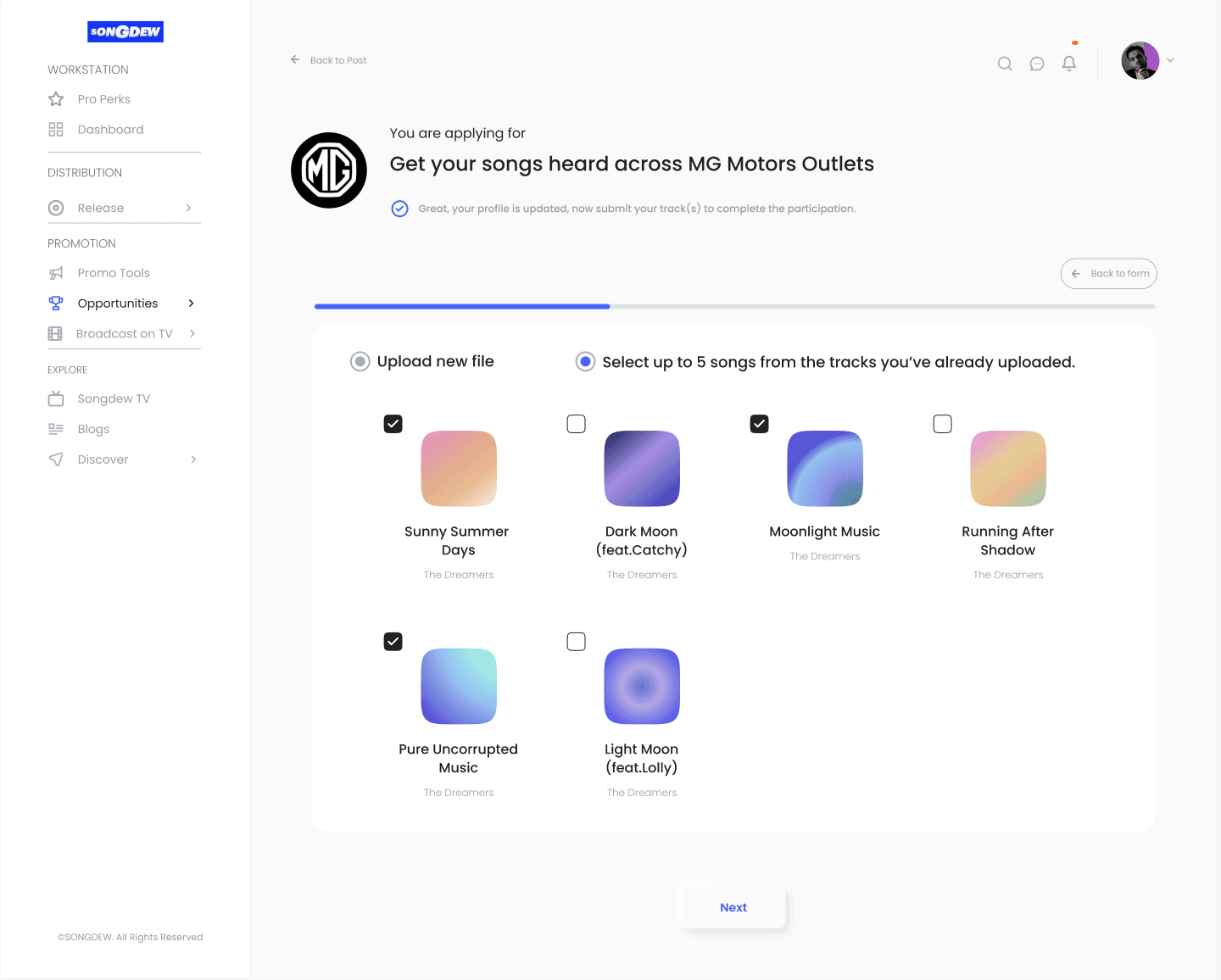Click the Discover paper-plane icon
1221x980 pixels.
56,459
